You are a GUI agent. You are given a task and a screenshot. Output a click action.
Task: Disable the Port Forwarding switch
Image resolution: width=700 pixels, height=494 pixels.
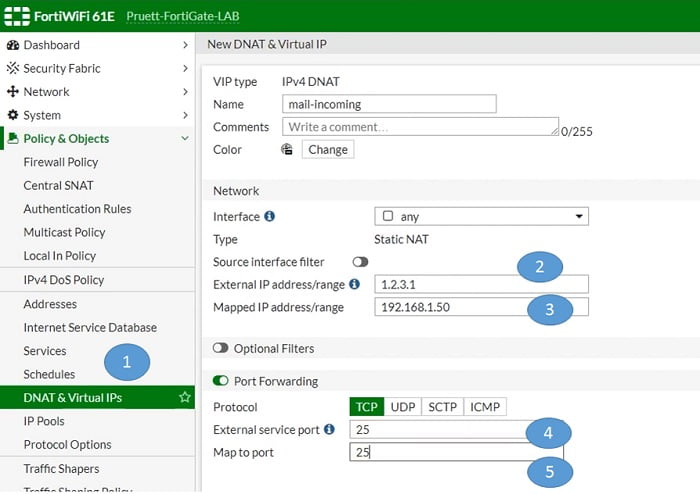click(x=221, y=381)
